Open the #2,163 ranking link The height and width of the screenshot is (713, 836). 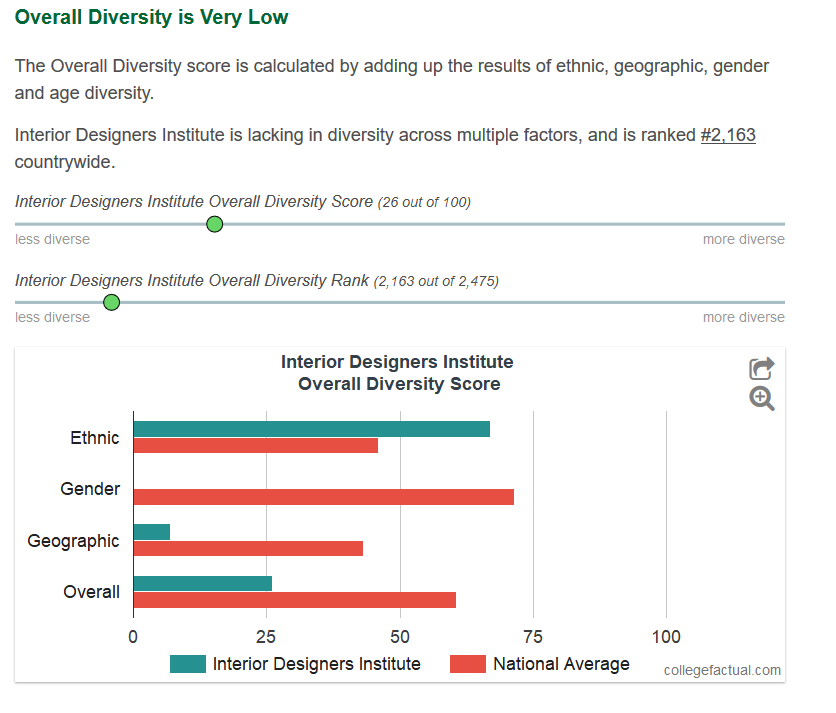tap(728, 135)
